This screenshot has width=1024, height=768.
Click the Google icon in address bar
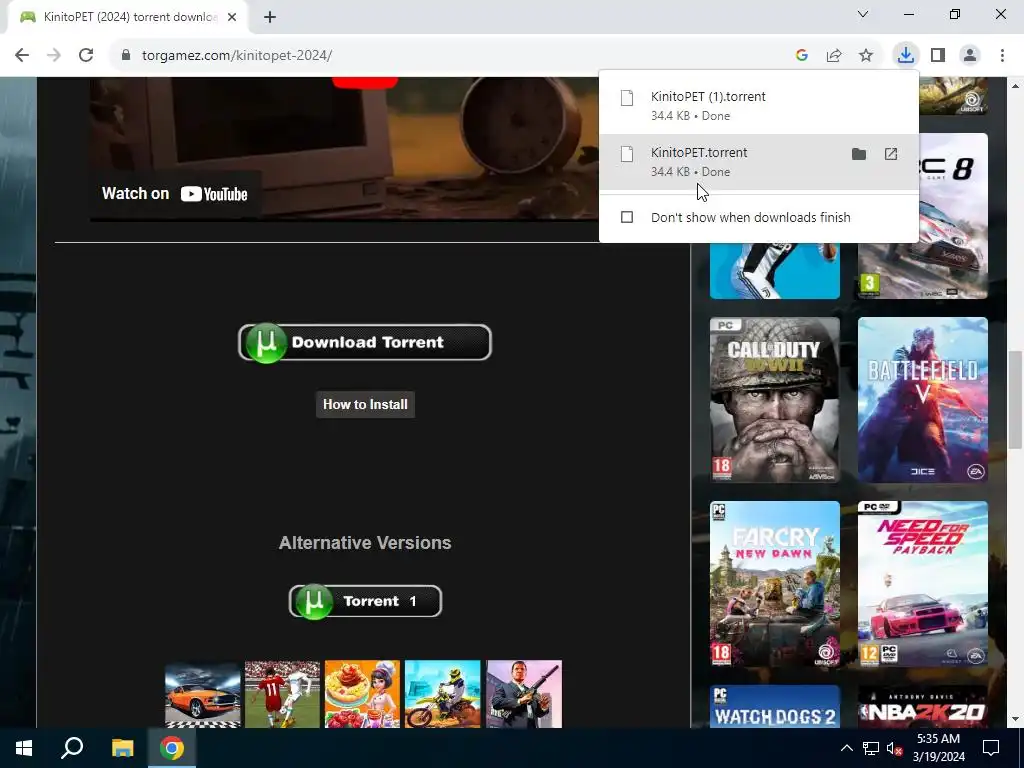802,56
